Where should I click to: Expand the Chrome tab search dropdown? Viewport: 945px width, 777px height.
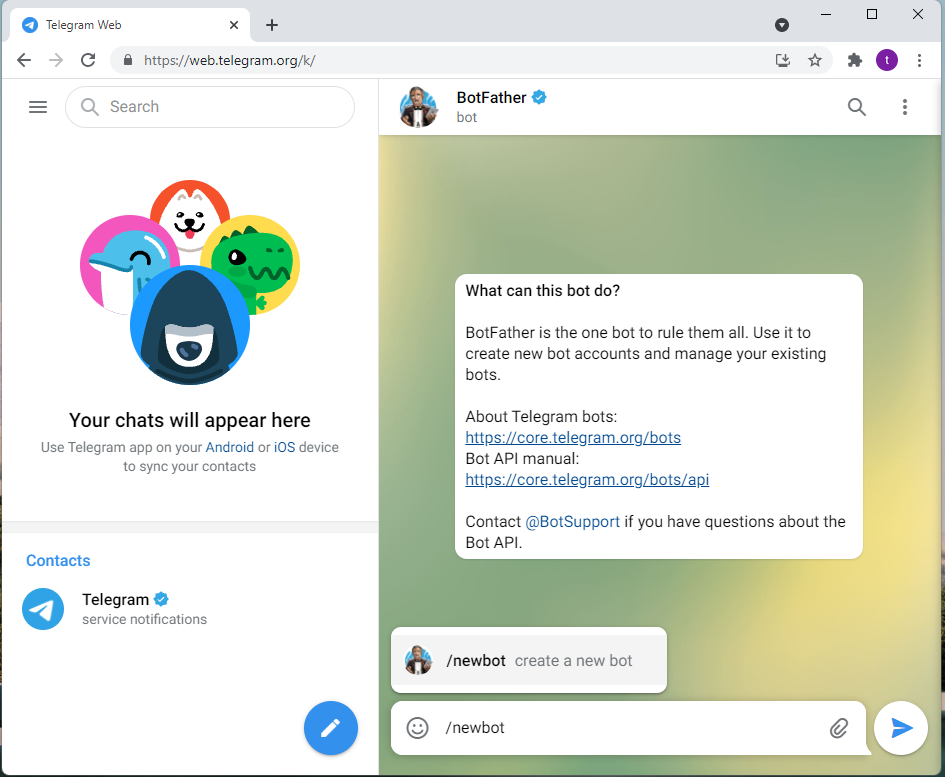click(782, 25)
